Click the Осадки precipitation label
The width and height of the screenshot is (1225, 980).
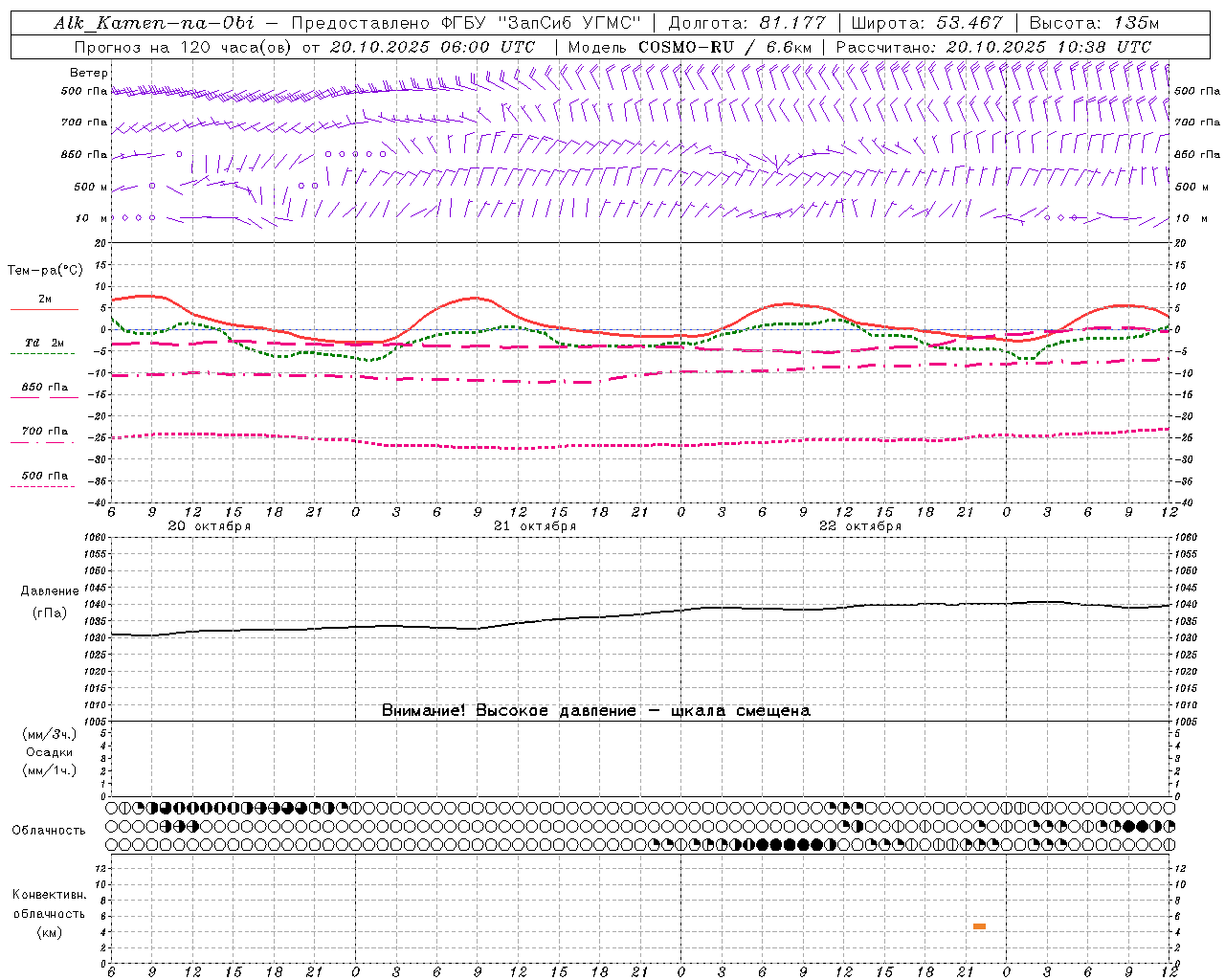(50, 752)
